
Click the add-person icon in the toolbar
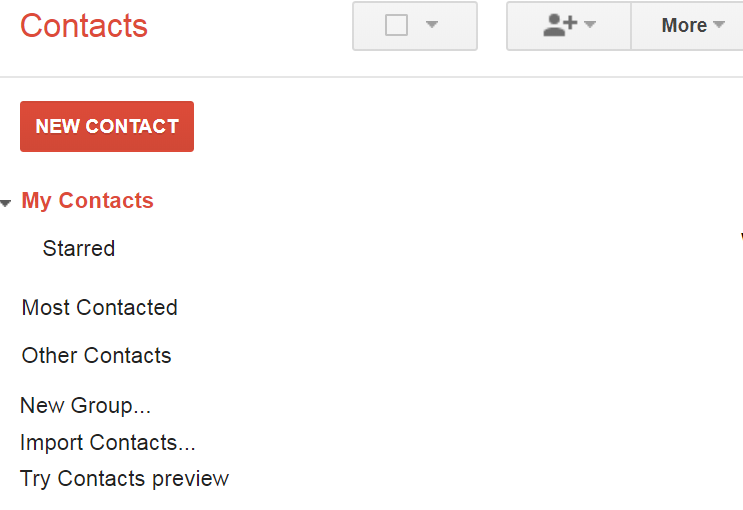pyautogui.click(x=560, y=26)
